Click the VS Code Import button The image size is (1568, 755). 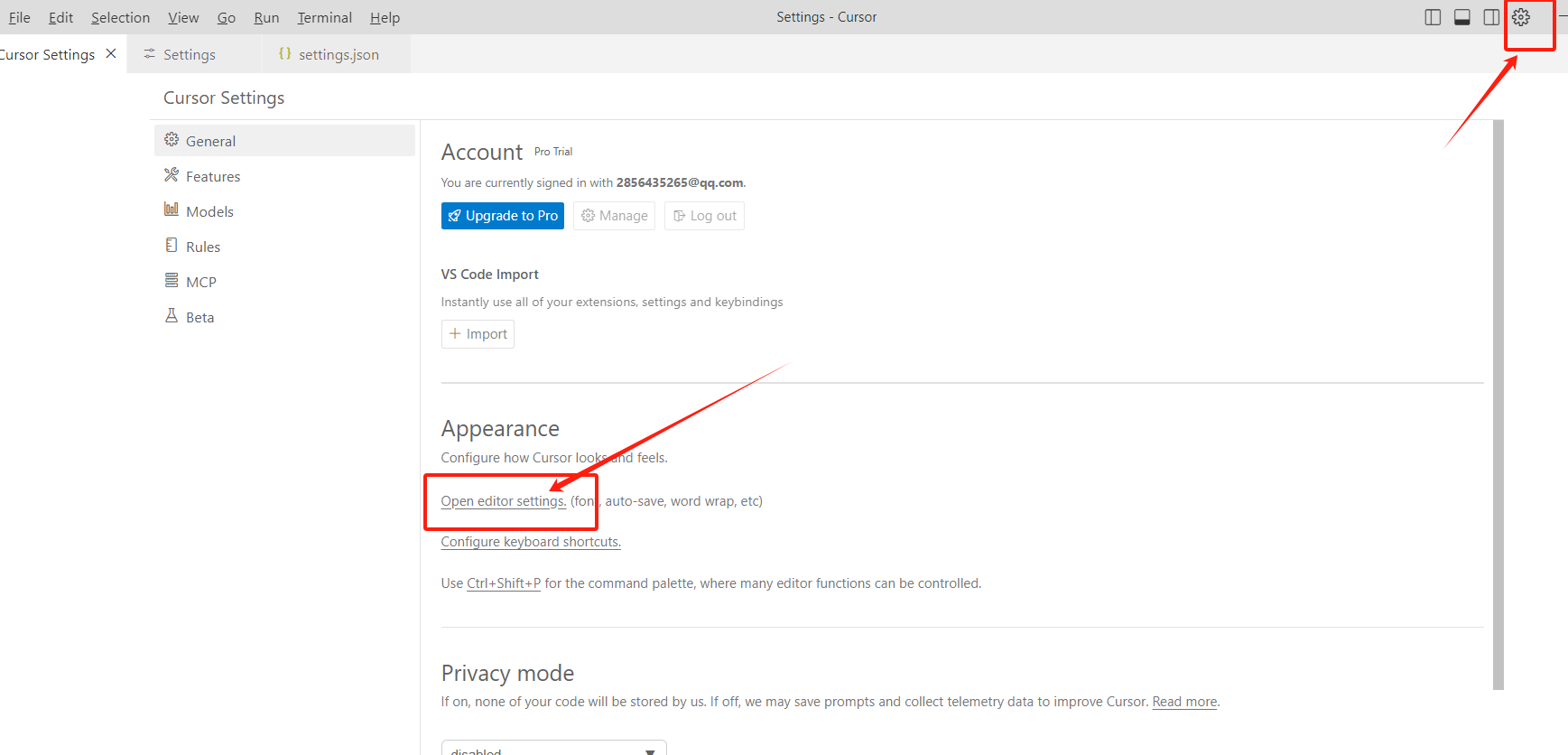[478, 334]
